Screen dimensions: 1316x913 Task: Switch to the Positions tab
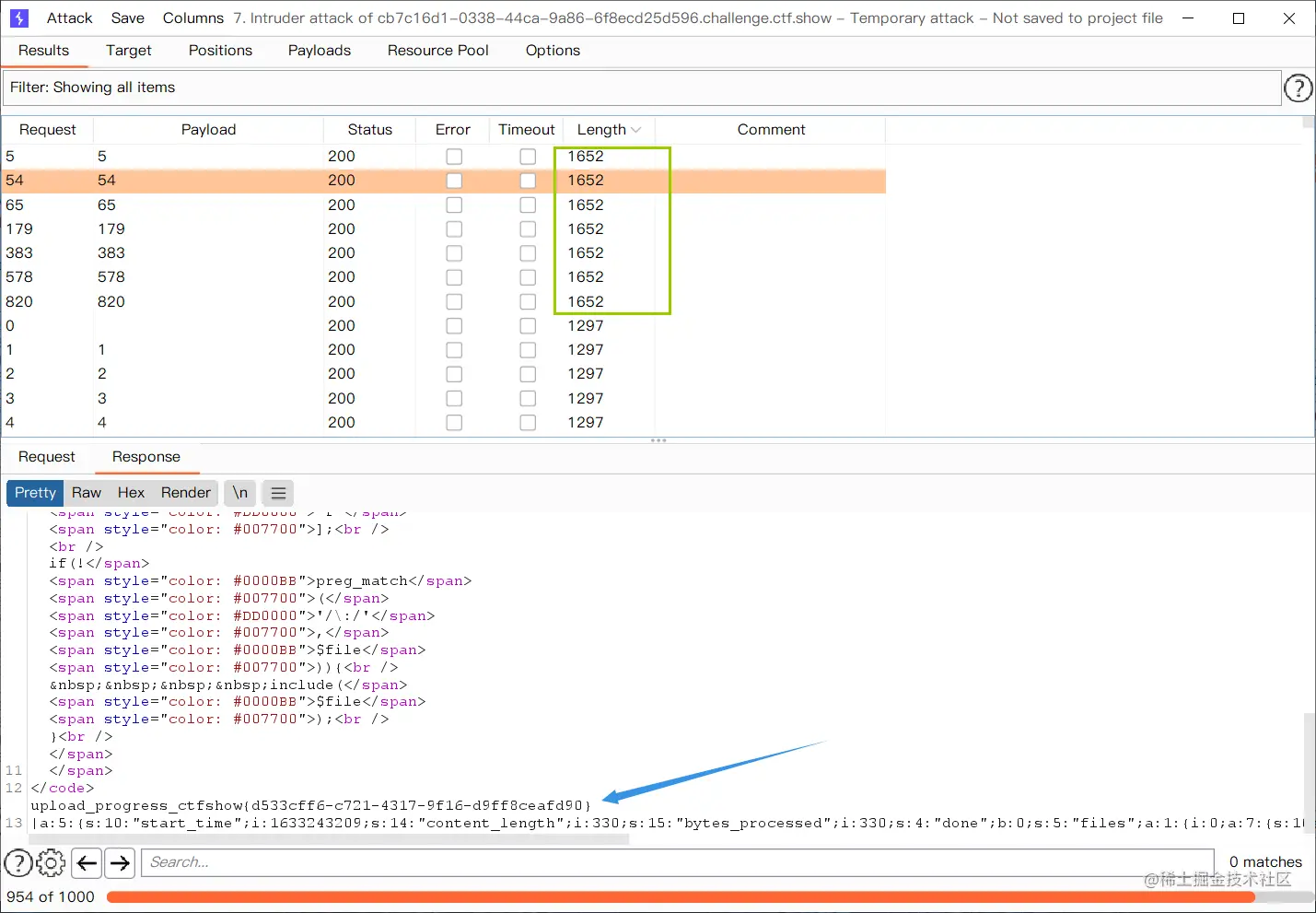tap(220, 51)
